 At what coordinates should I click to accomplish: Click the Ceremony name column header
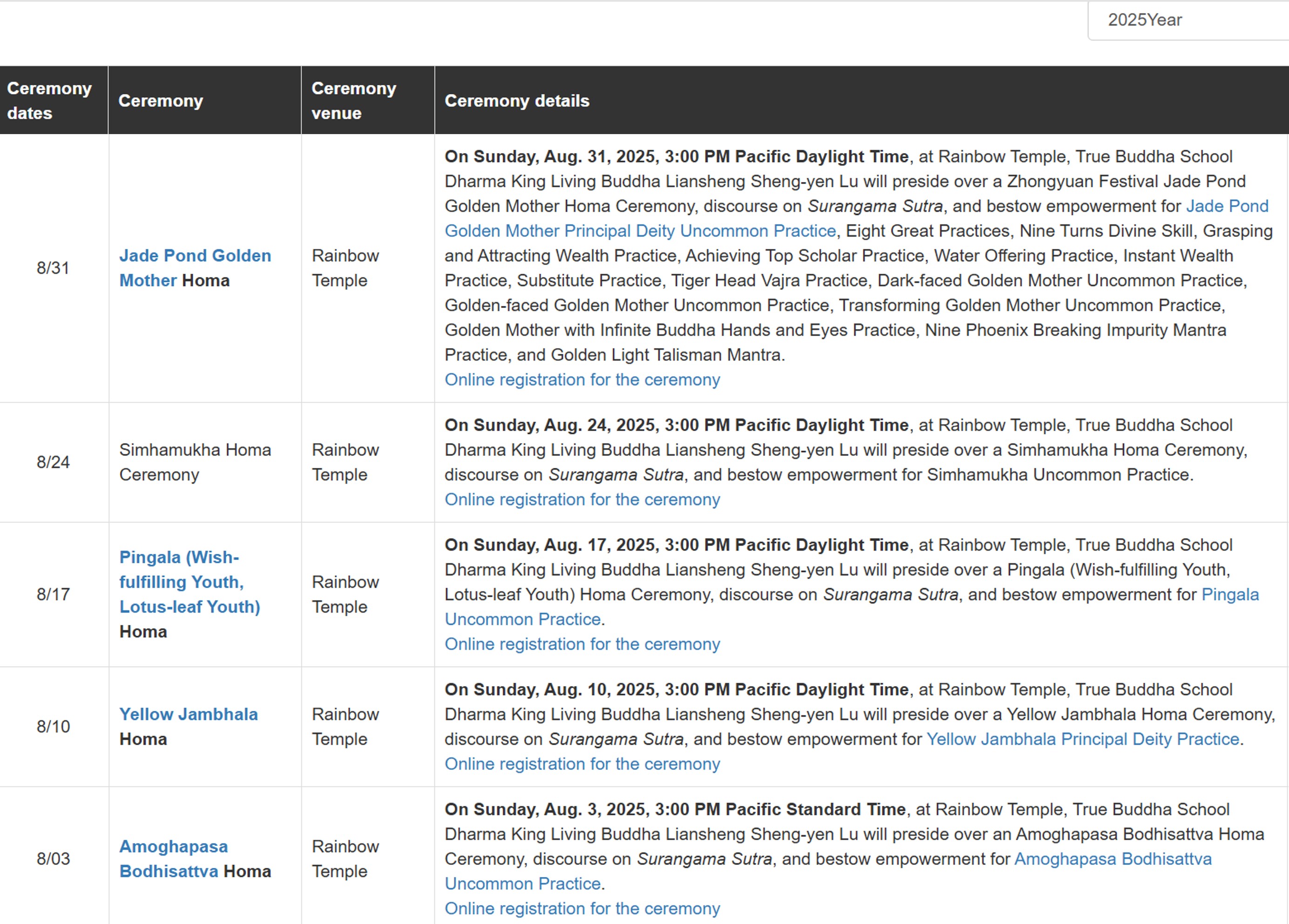pos(205,100)
